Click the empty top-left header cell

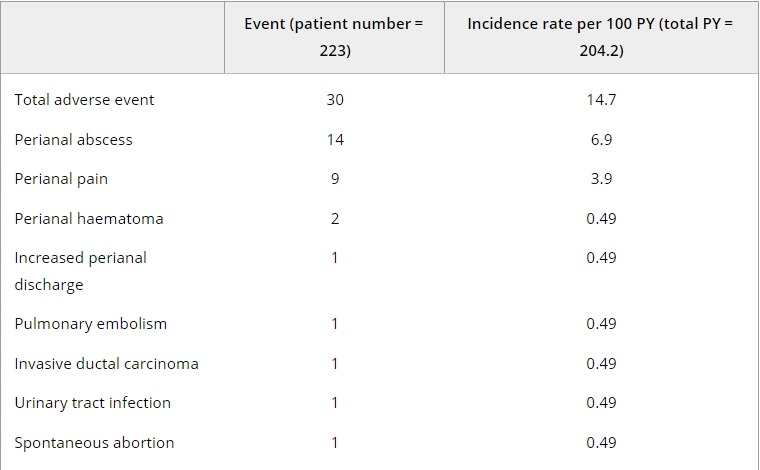click(x=112, y=37)
